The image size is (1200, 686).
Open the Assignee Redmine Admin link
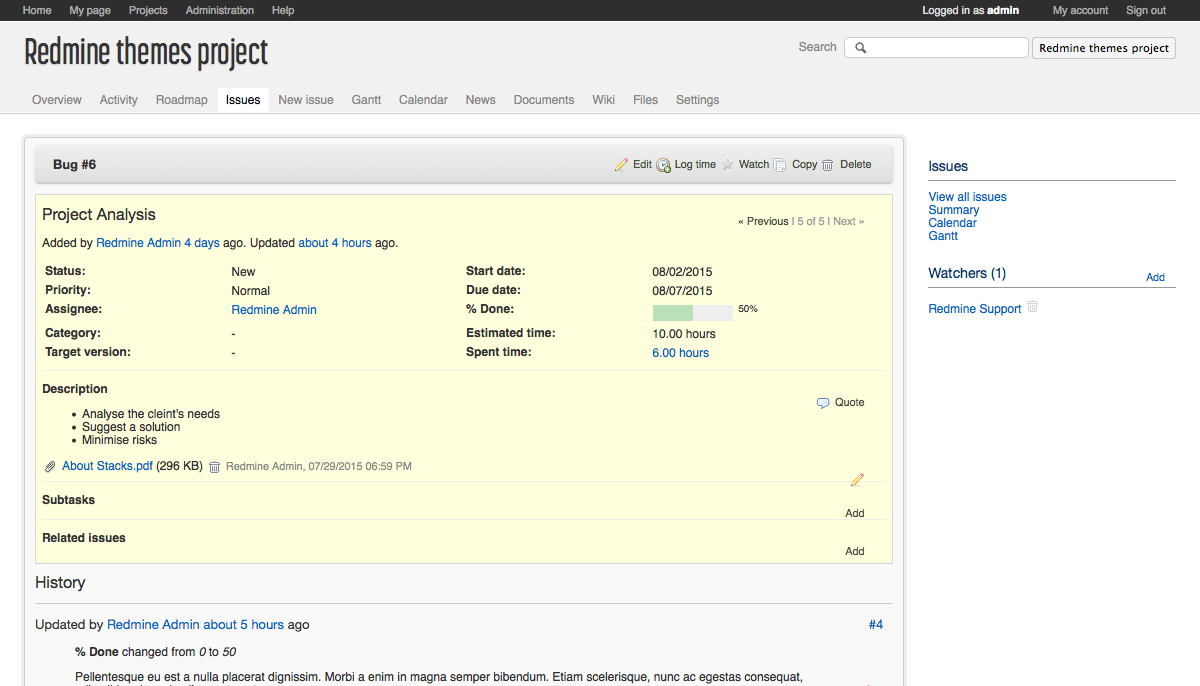[x=274, y=310]
